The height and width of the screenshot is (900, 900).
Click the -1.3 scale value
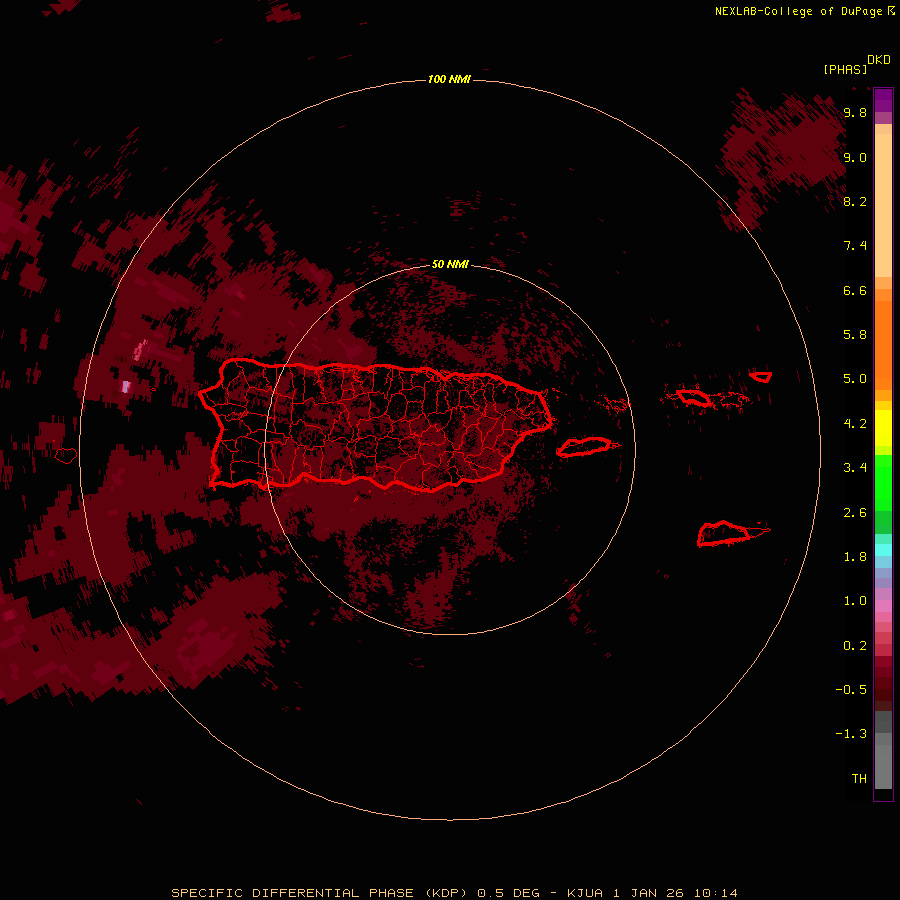851,734
